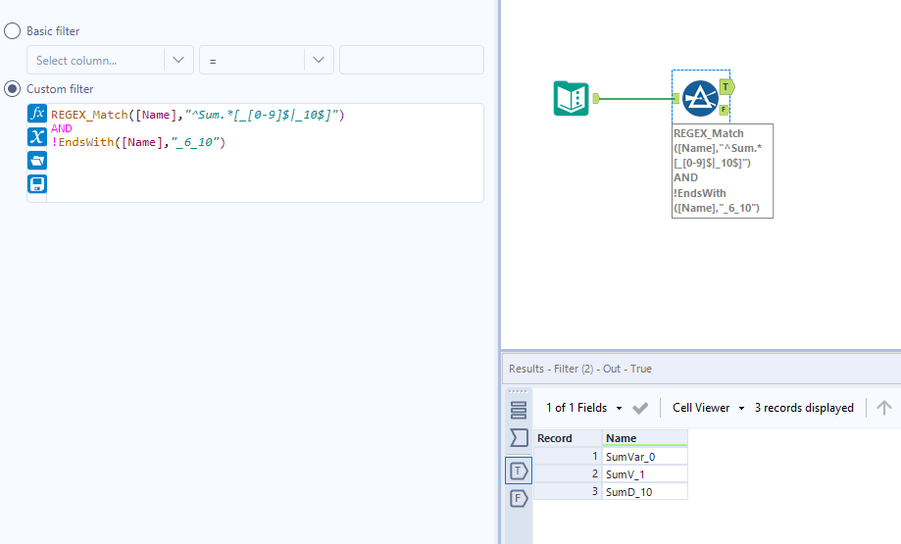
Task: Click record number 2 row header
Action: click(568, 474)
